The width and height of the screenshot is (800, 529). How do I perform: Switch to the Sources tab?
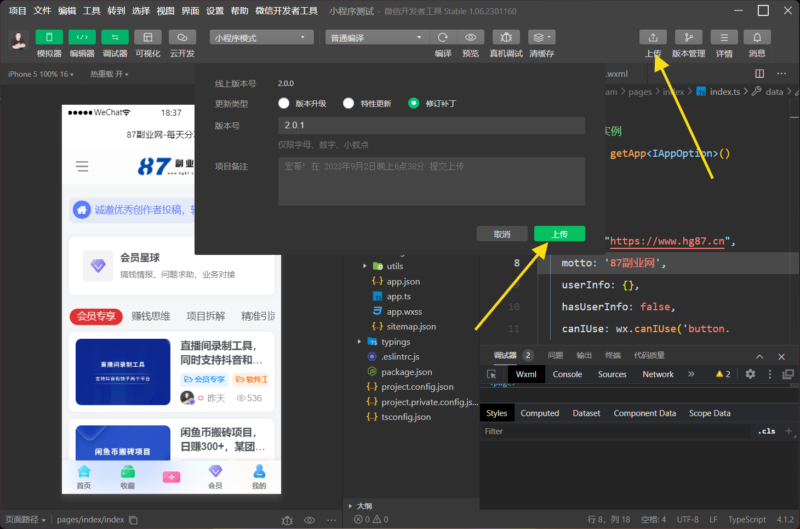click(x=612, y=374)
